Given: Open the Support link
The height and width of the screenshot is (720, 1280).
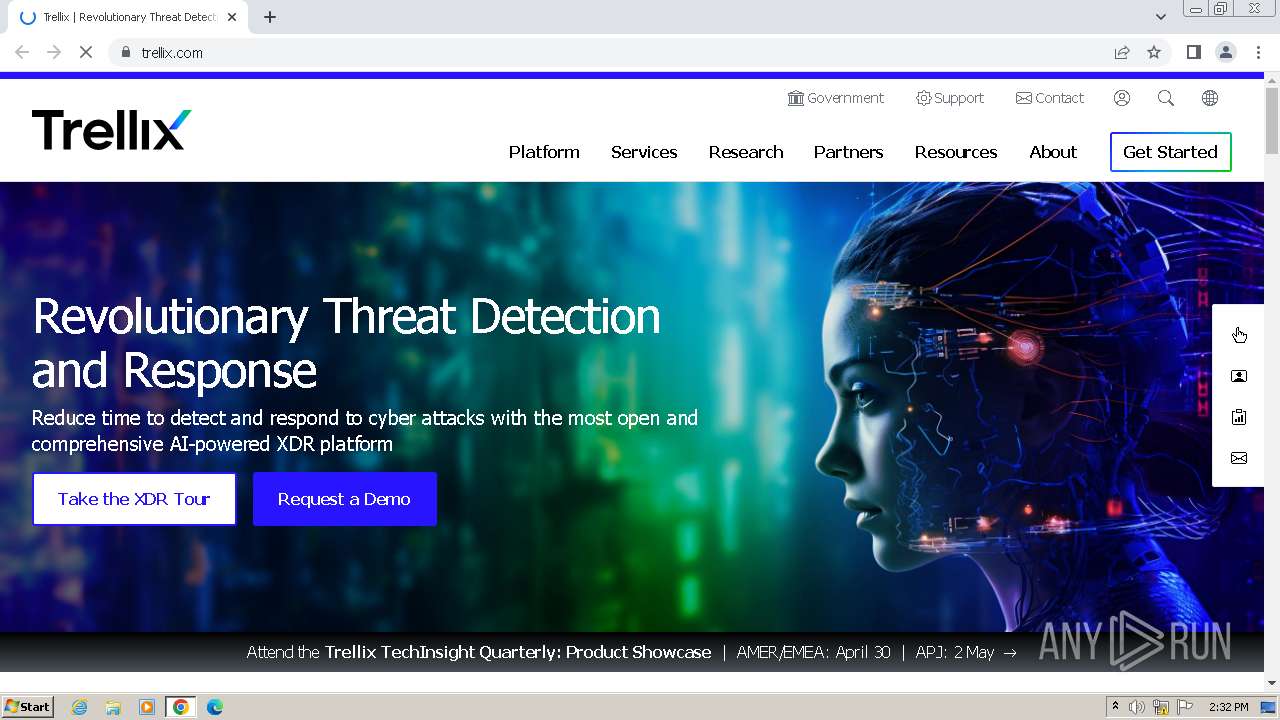Looking at the screenshot, I should click(x=950, y=98).
